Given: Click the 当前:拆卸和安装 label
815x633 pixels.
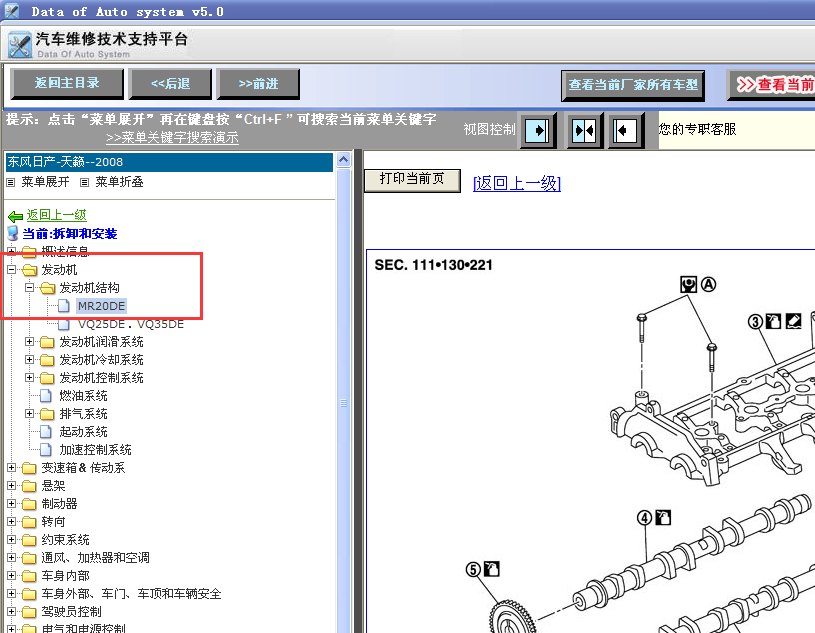Looking at the screenshot, I should (x=70, y=234).
